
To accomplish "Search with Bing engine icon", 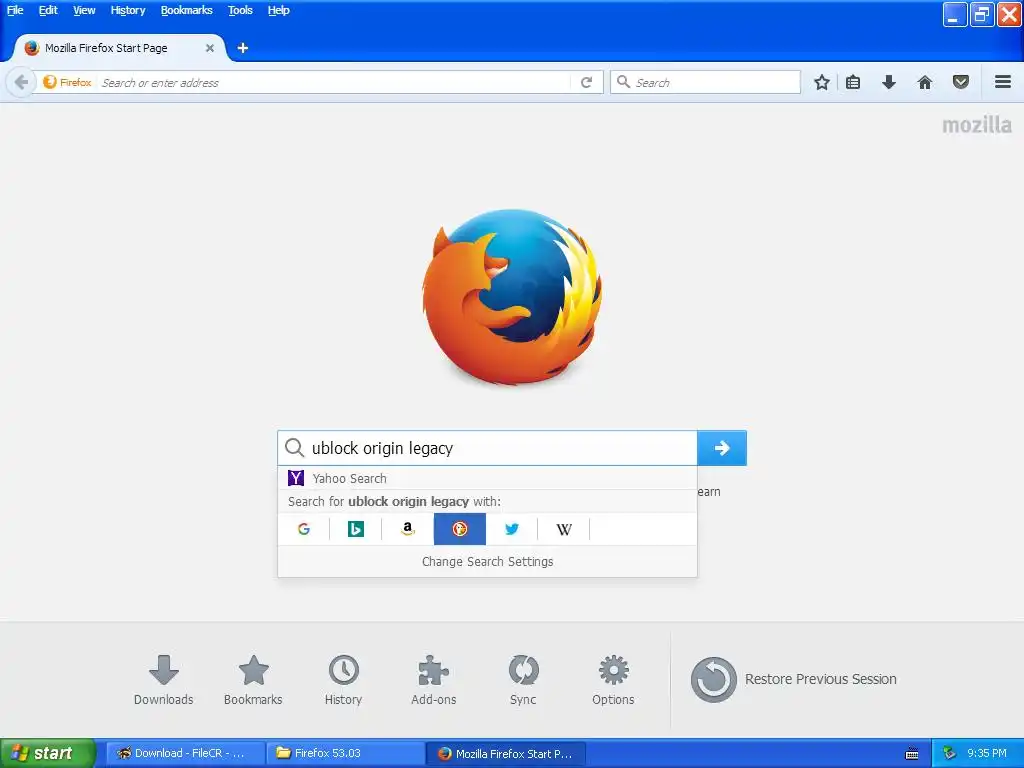I will 356,529.
